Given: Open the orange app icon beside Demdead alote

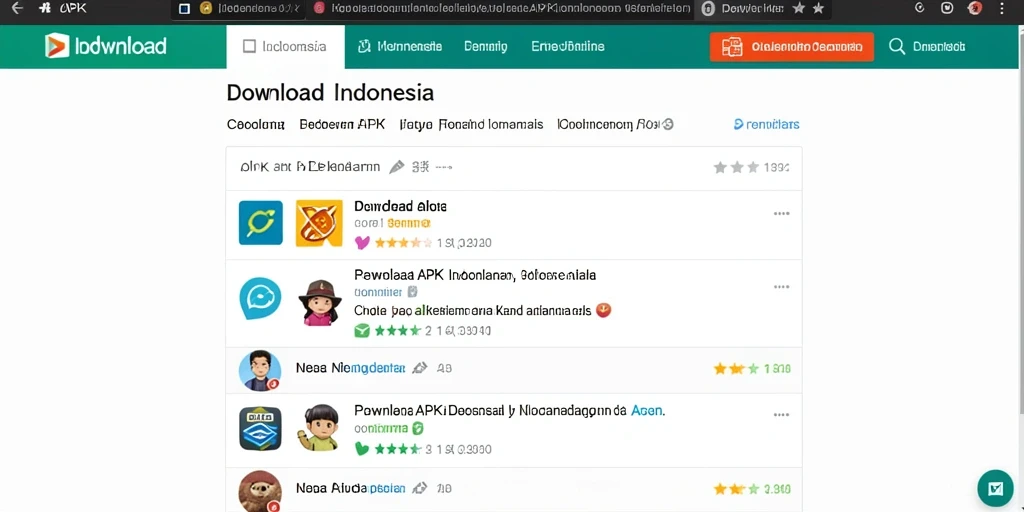Looking at the screenshot, I should click(x=319, y=223).
